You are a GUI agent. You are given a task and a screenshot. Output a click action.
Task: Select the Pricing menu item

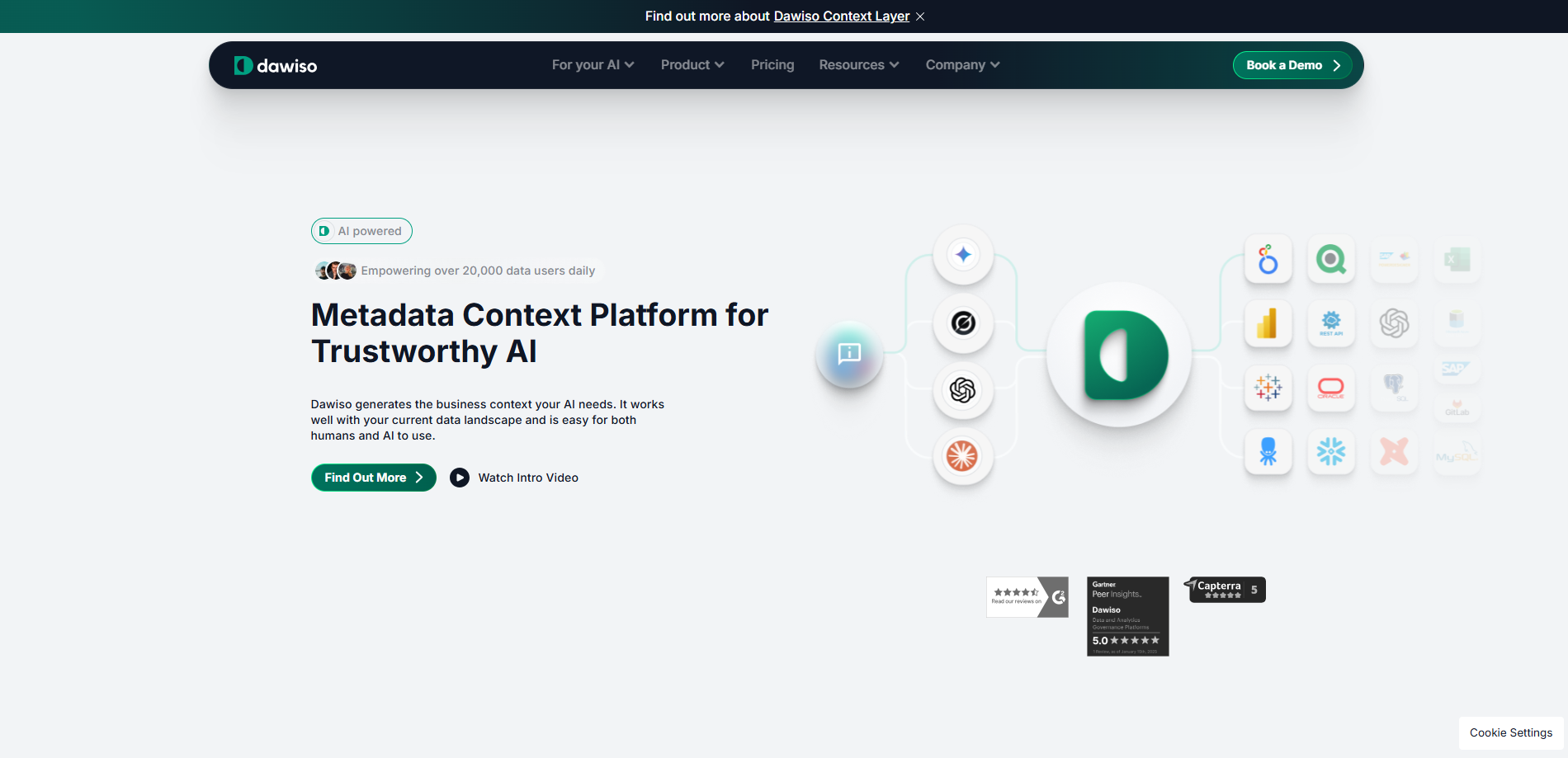[x=772, y=64]
